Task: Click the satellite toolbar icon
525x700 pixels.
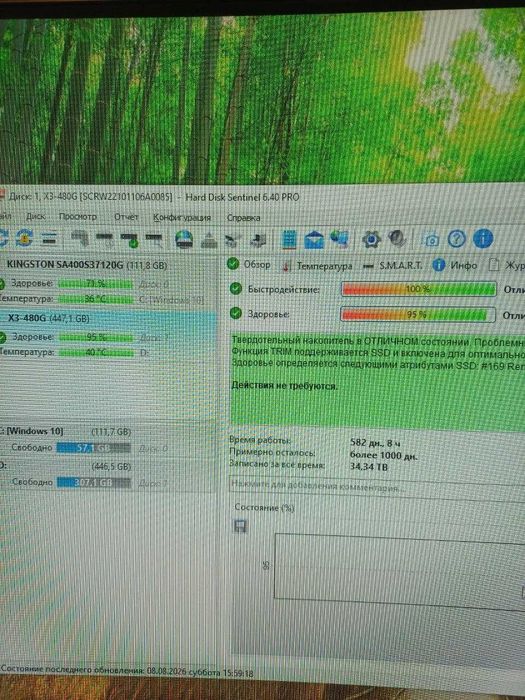Action: click(233, 240)
